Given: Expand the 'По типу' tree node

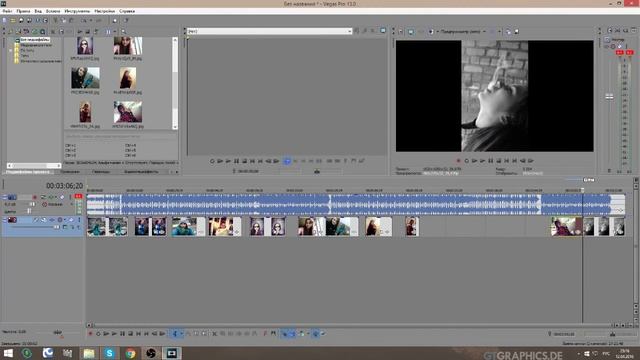Looking at the screenshot, I should (x=11, y=50).
